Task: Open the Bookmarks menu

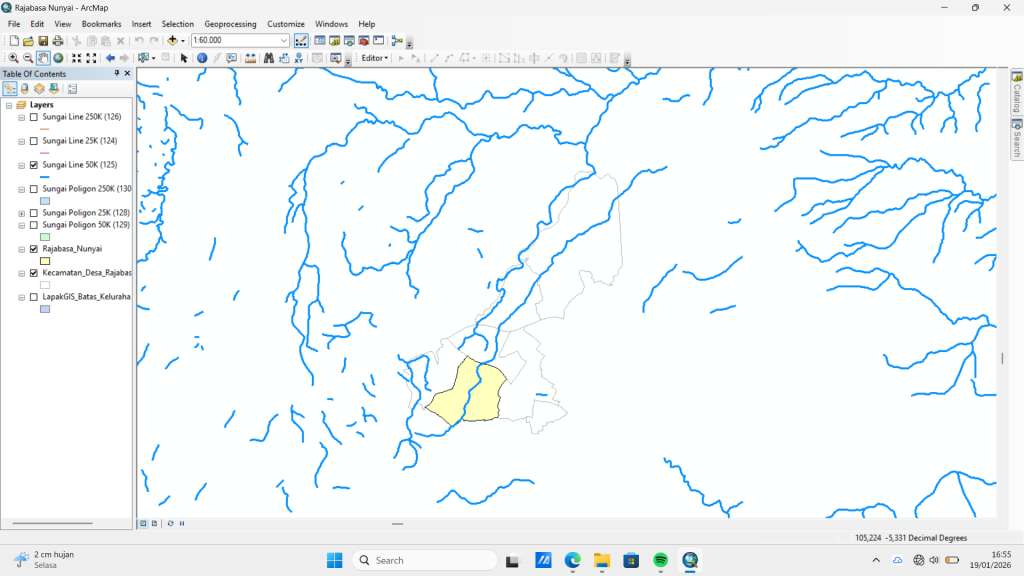Action: click(101, 23)
